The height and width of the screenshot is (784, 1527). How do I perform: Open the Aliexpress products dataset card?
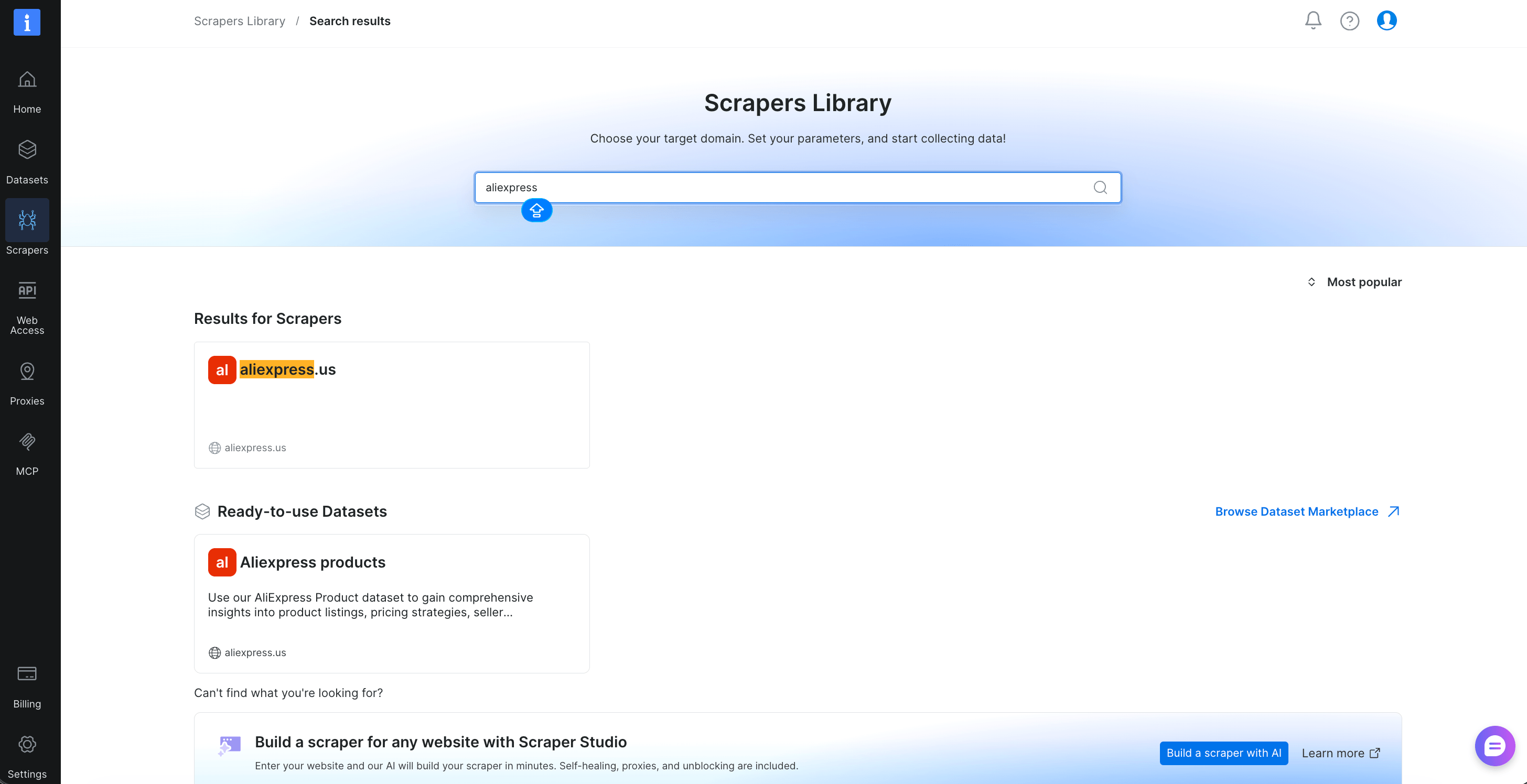391,603
